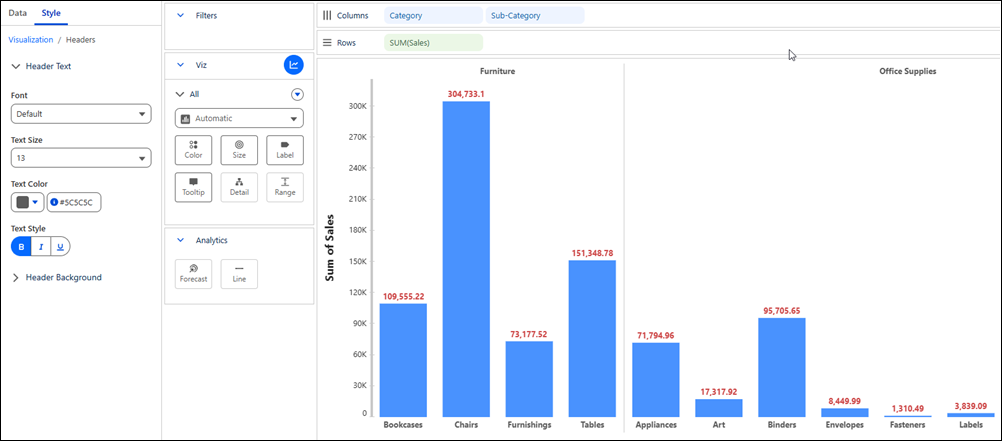Click the Bookcases bar
The image size is (1002, 441).
[403, 360]
